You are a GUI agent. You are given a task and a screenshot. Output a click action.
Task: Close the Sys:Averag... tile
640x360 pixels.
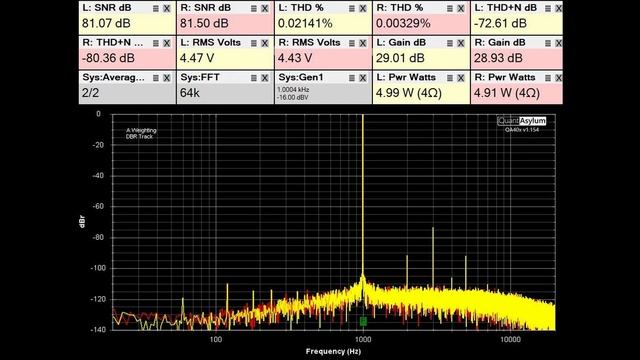pyautogui.click(x=167, y=78)
